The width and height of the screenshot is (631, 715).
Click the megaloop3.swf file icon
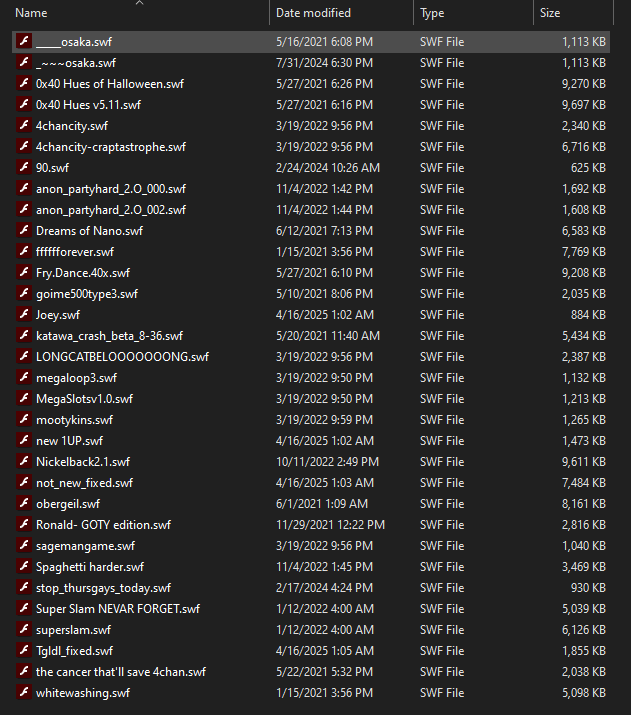24,377
